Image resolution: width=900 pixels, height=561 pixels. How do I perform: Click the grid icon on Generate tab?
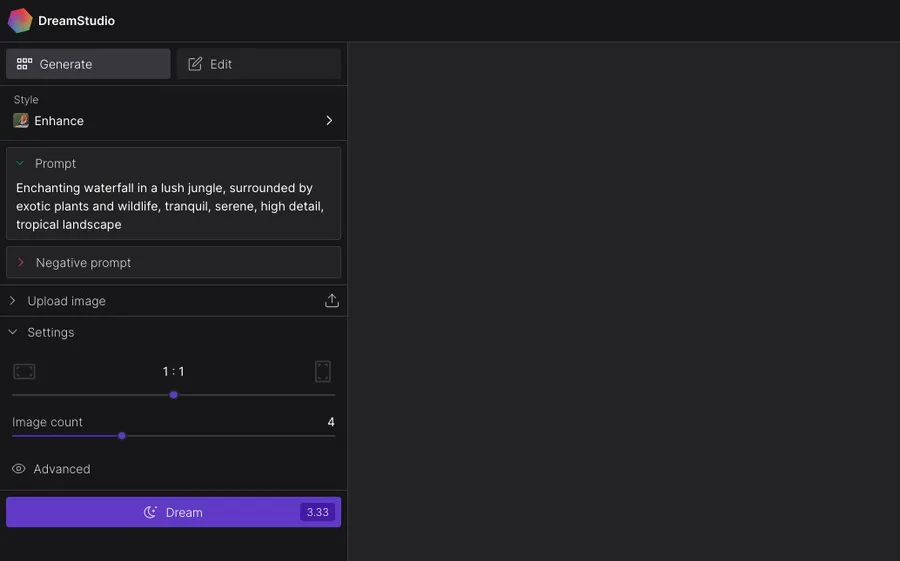point(25,64)
